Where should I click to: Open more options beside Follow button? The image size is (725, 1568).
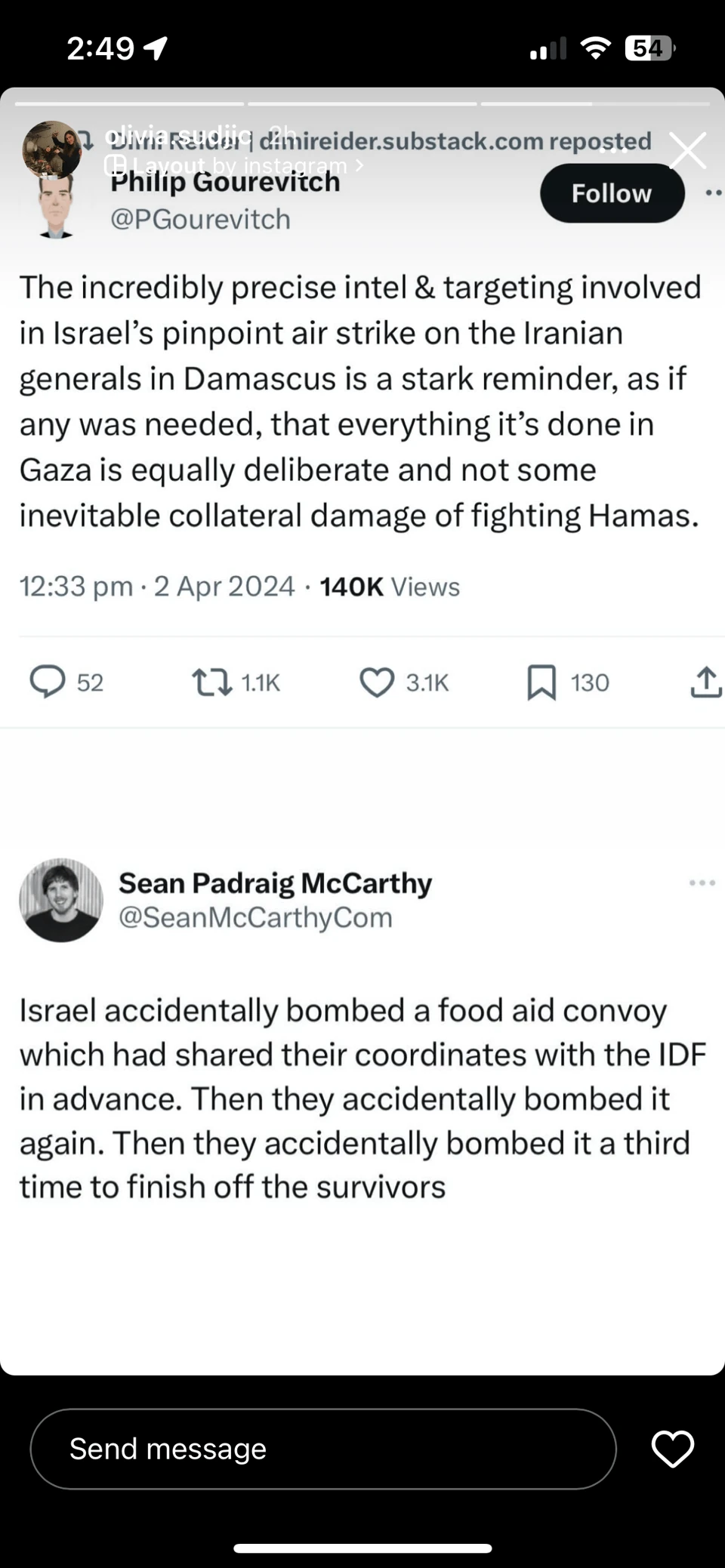point(714,193)
